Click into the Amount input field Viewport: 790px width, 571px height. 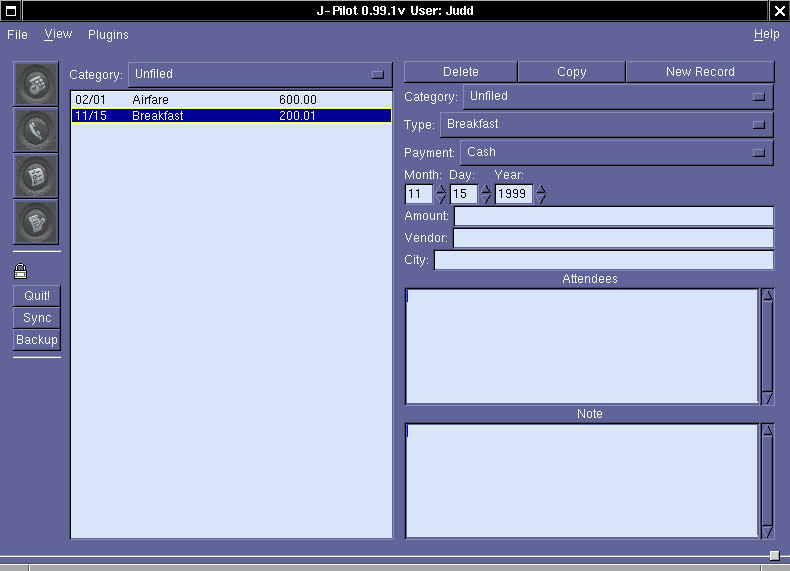613,216
